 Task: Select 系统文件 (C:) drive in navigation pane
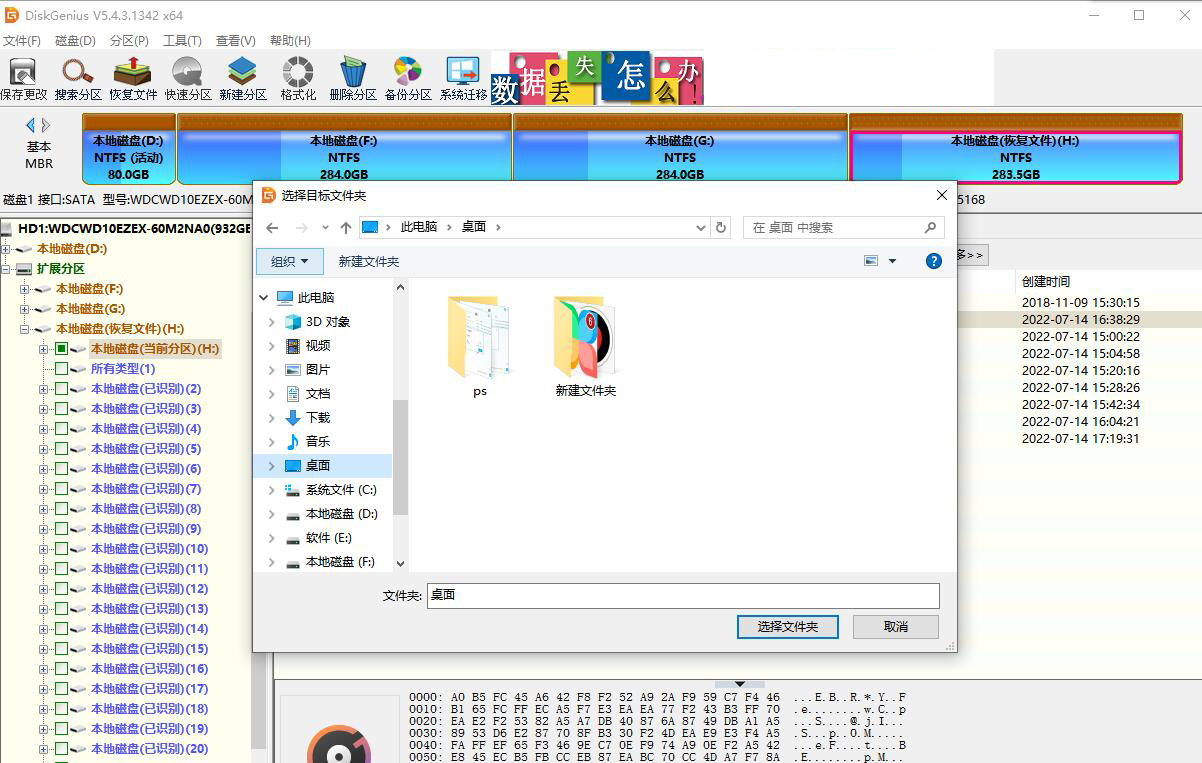[x=330, y=489]
